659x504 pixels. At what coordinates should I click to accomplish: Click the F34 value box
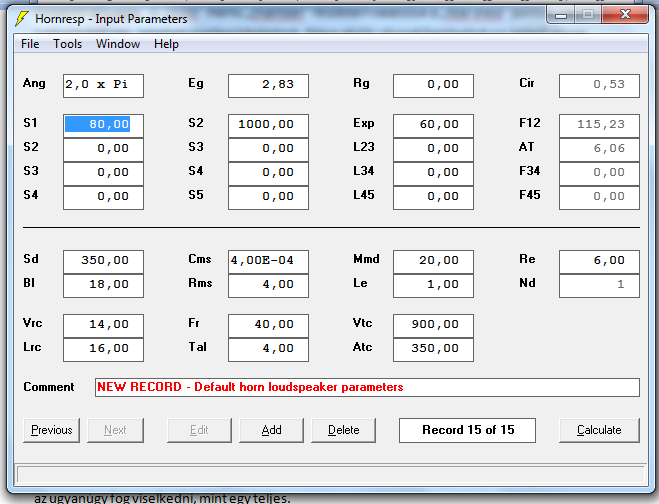[x=599, y=173]
